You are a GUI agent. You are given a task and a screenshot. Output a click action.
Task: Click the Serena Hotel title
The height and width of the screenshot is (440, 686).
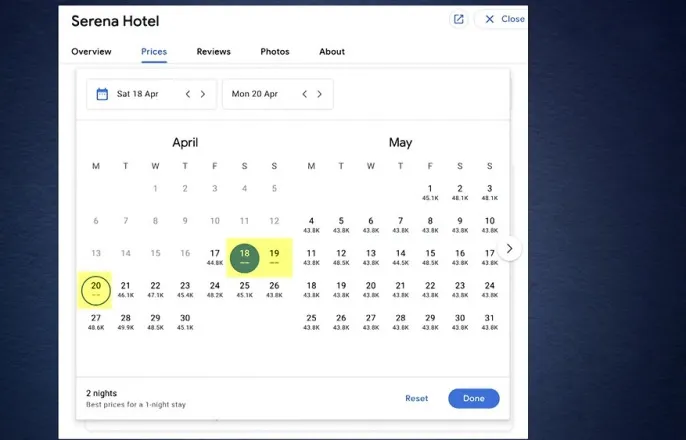[x=115, y=21]
